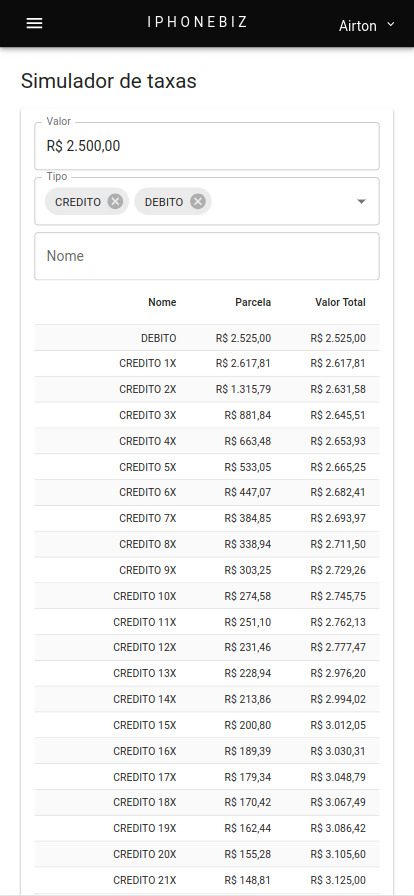Select the CREDITO 1X row
This screenshot has width=414, height=896.
coord(207,363)
